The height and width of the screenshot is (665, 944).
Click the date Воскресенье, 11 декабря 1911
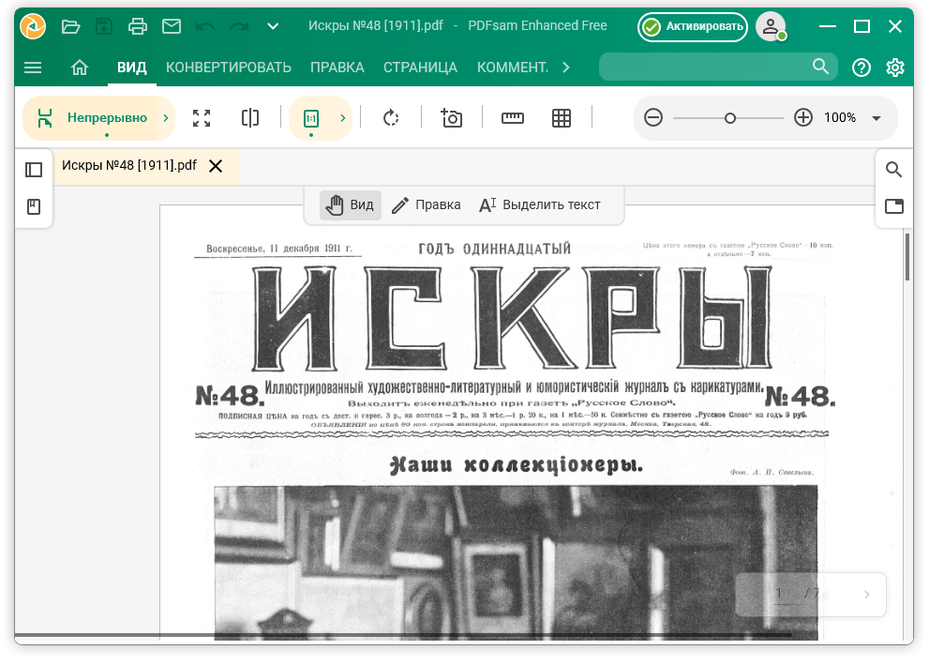point(279,248)
